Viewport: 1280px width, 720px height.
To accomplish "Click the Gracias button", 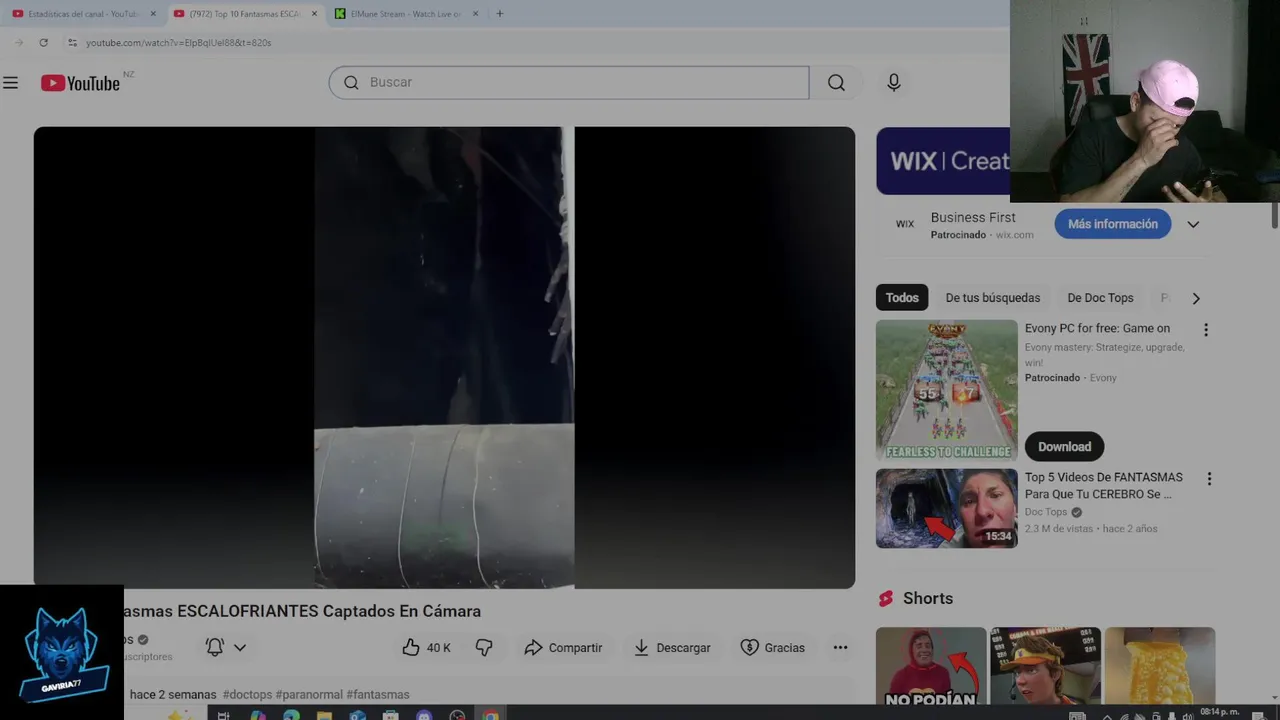I will (x=772, y=648).
